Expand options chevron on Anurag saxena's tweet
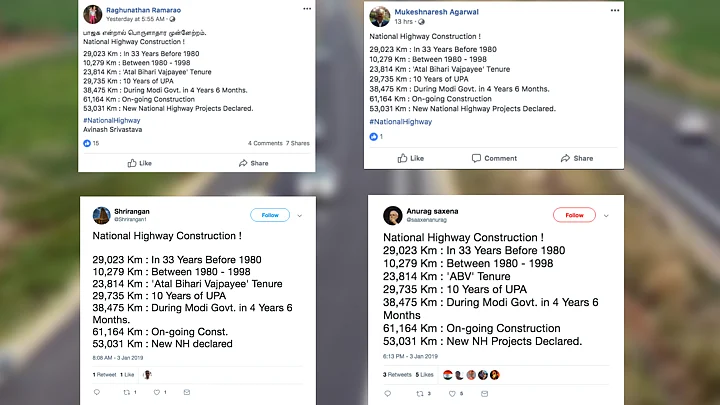Viewport: 720px width, 405px height. pyautogui.click(x=604, y=215)
